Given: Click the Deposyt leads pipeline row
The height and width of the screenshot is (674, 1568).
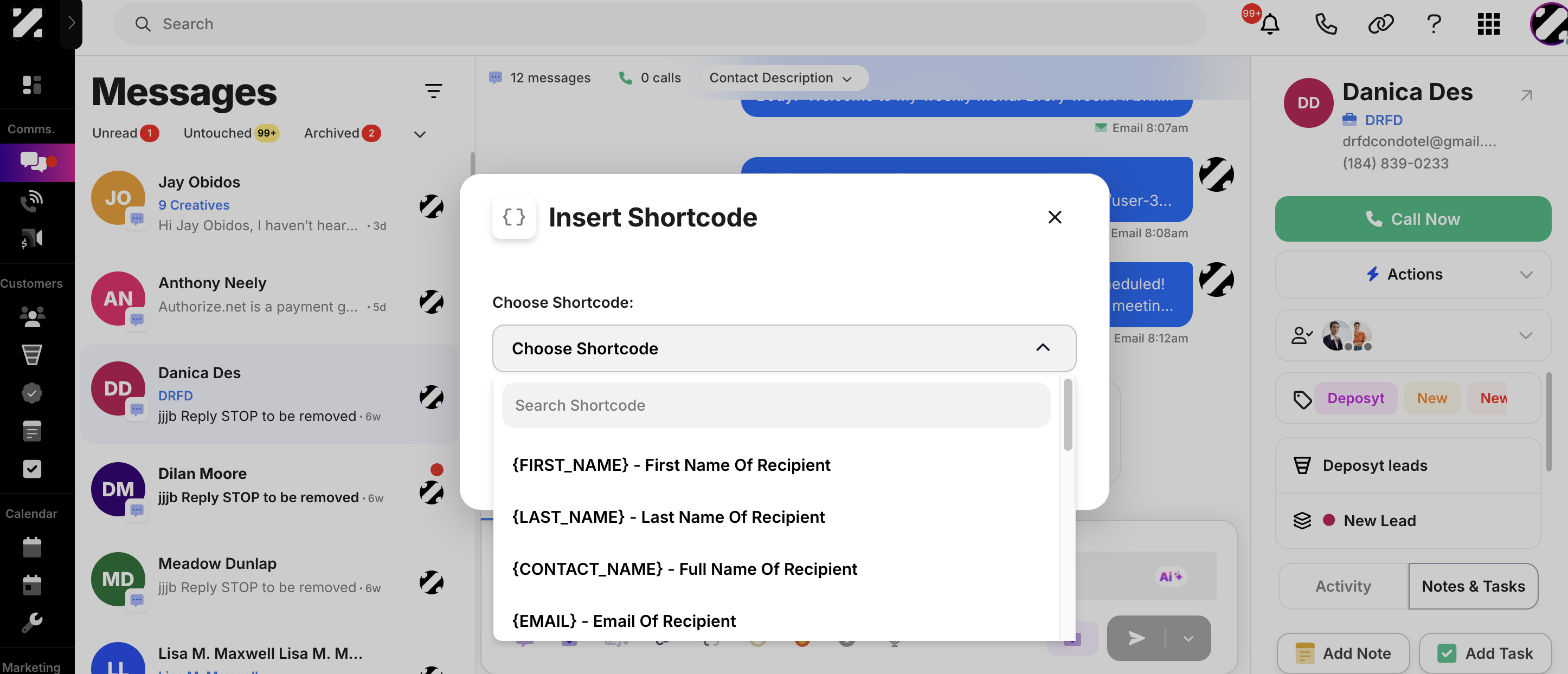Looking at the screenshot, I should coord(1408,465).
